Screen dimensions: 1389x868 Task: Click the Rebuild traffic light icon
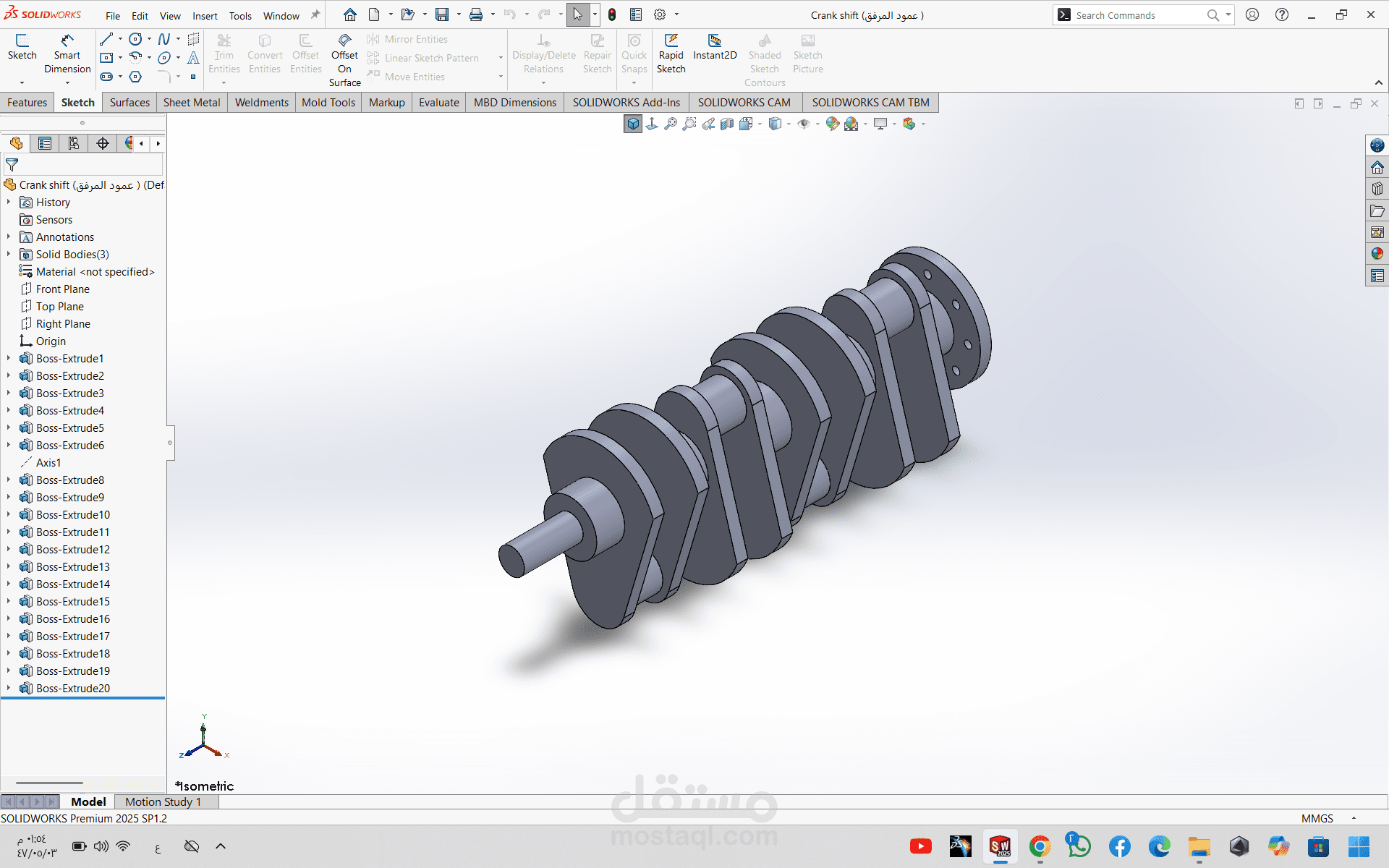612,14
